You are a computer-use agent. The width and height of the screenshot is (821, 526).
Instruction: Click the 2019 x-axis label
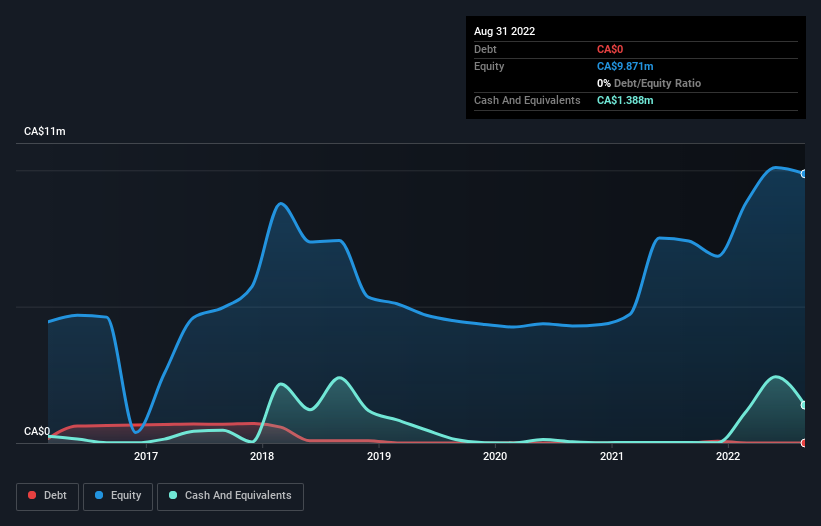pos(379,456)
